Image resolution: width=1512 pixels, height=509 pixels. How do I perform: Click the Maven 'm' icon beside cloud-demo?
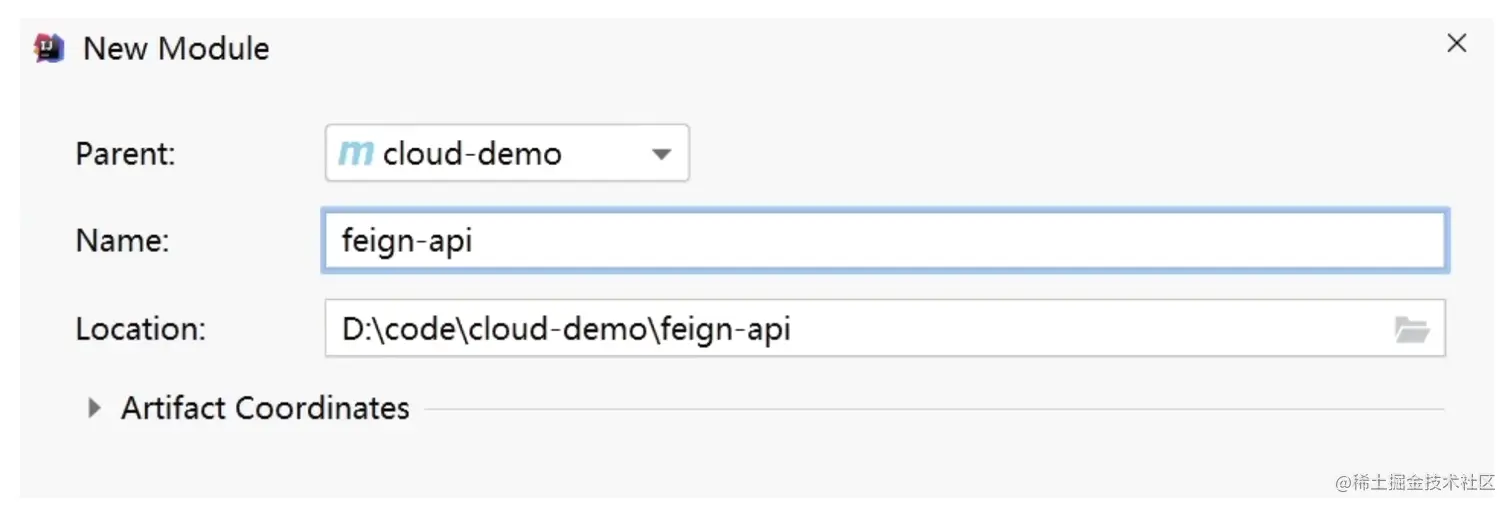pyautogui.click(x=355, y=153)
